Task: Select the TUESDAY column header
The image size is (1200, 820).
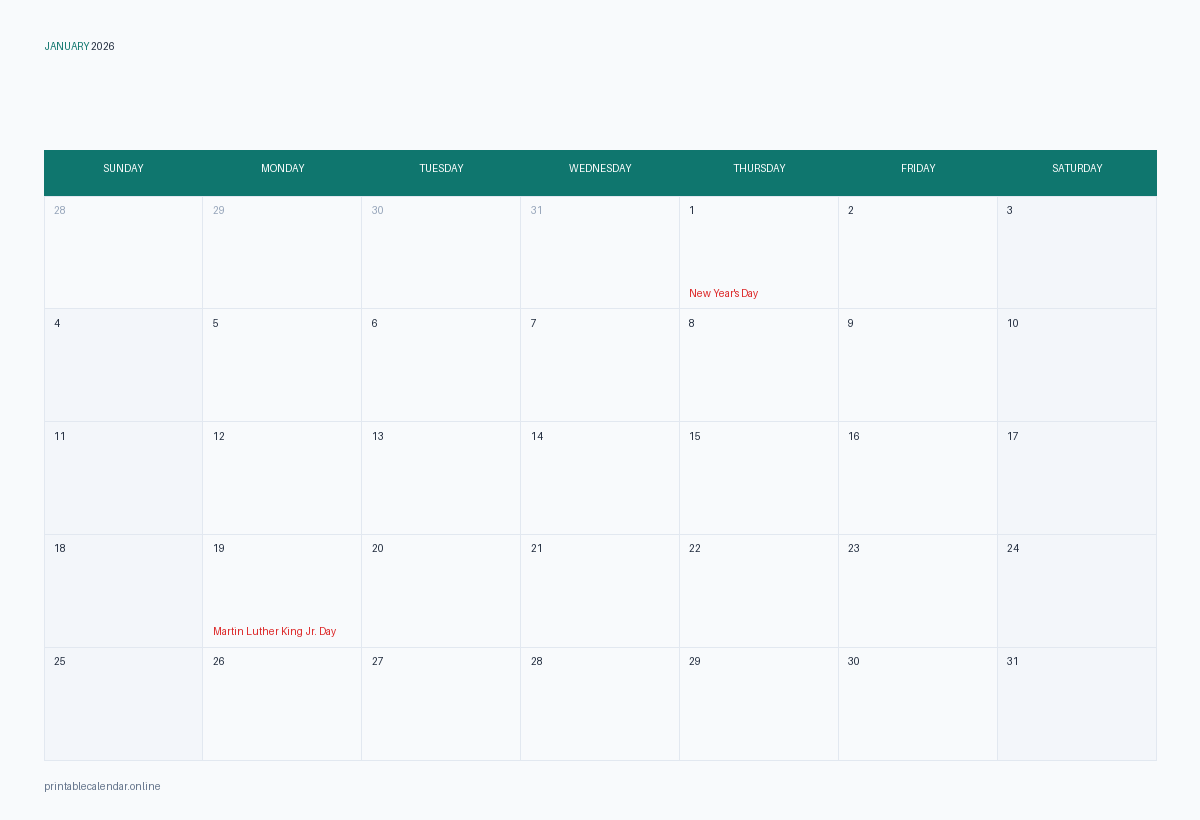Action: click(x=441, y=168)
